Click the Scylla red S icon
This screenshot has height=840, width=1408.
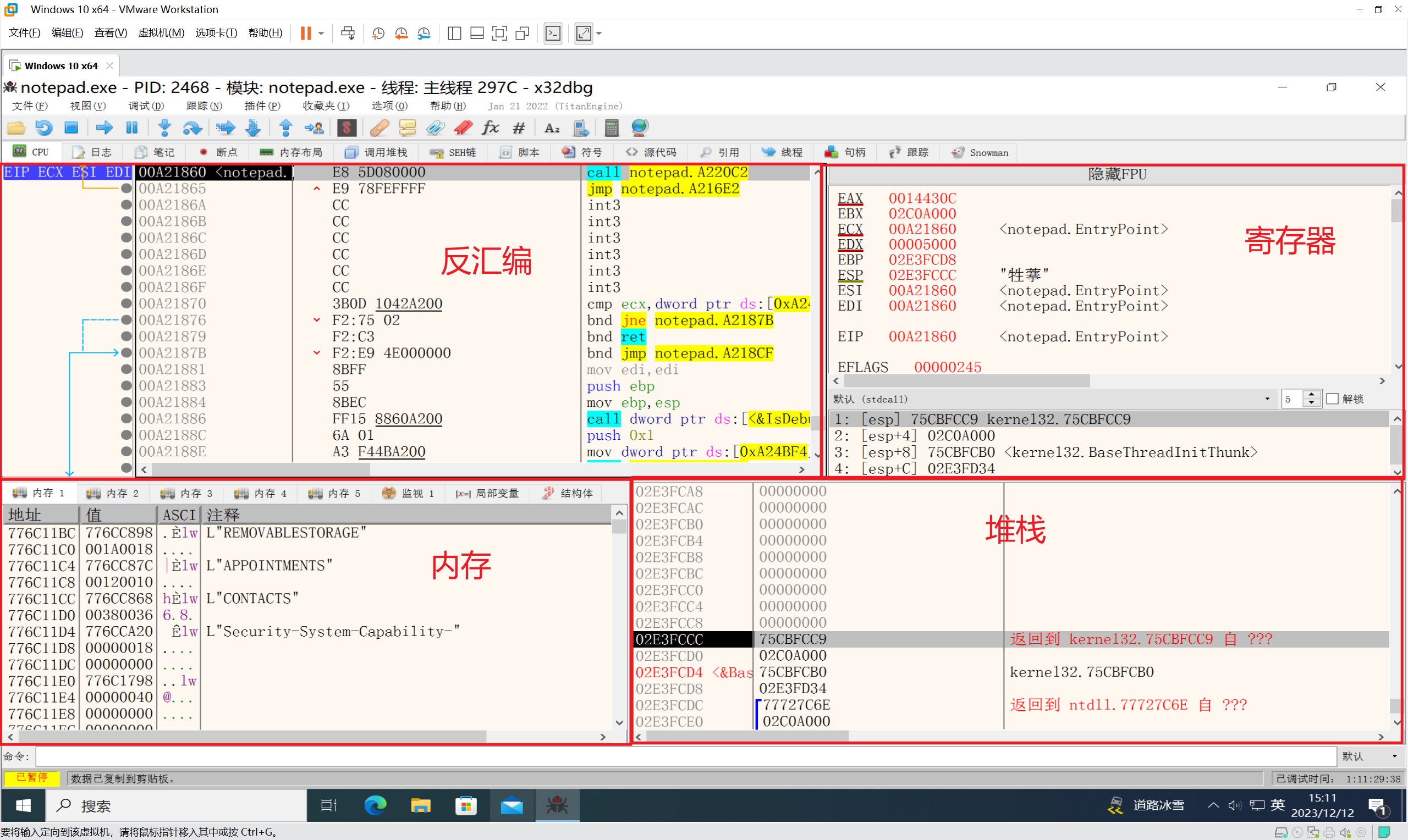pyautogui.click(x=346, y=128)
